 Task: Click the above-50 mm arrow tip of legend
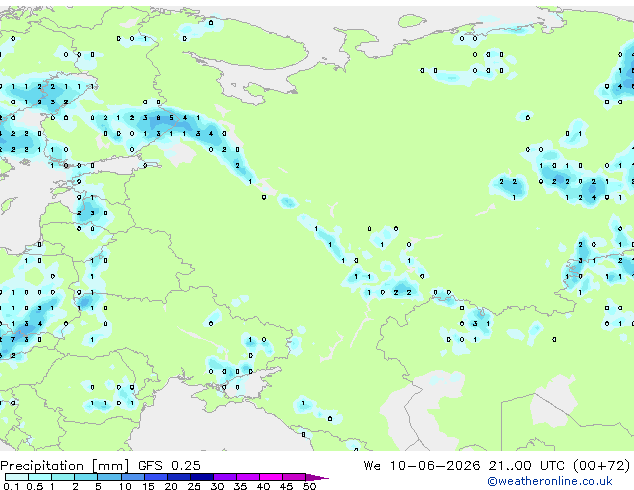[x=317, y=478]
